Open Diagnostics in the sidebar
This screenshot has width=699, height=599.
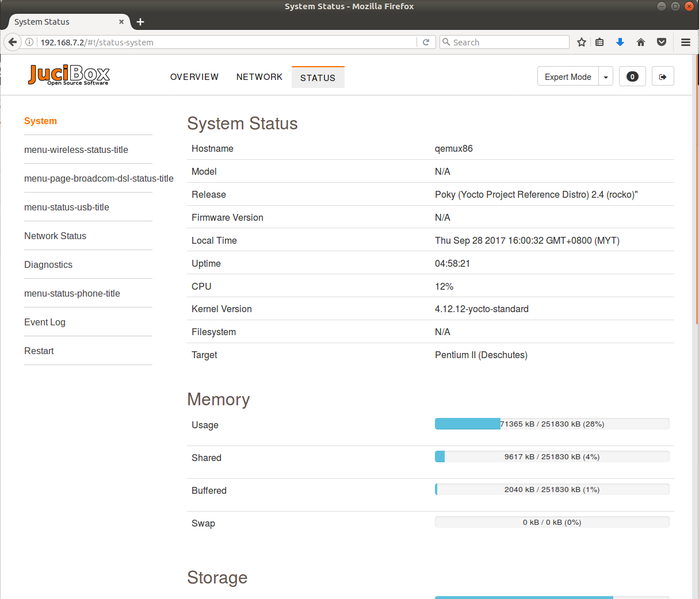point(48,265)
